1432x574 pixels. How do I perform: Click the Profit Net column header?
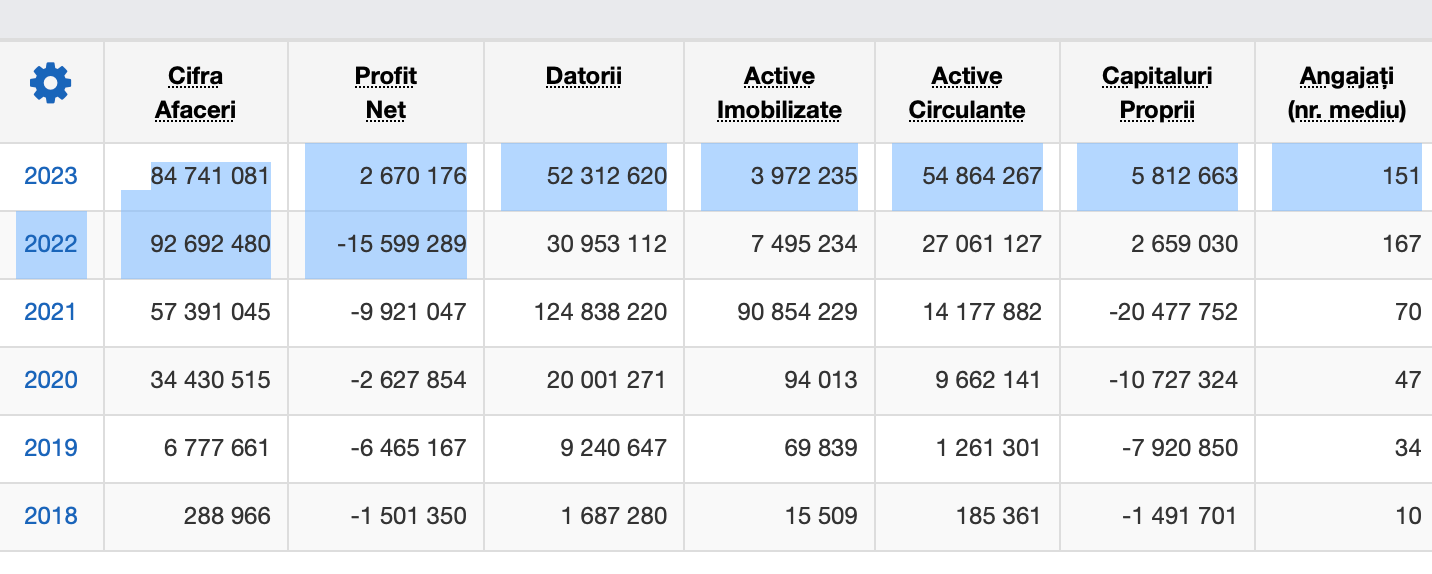pos(385,92)
